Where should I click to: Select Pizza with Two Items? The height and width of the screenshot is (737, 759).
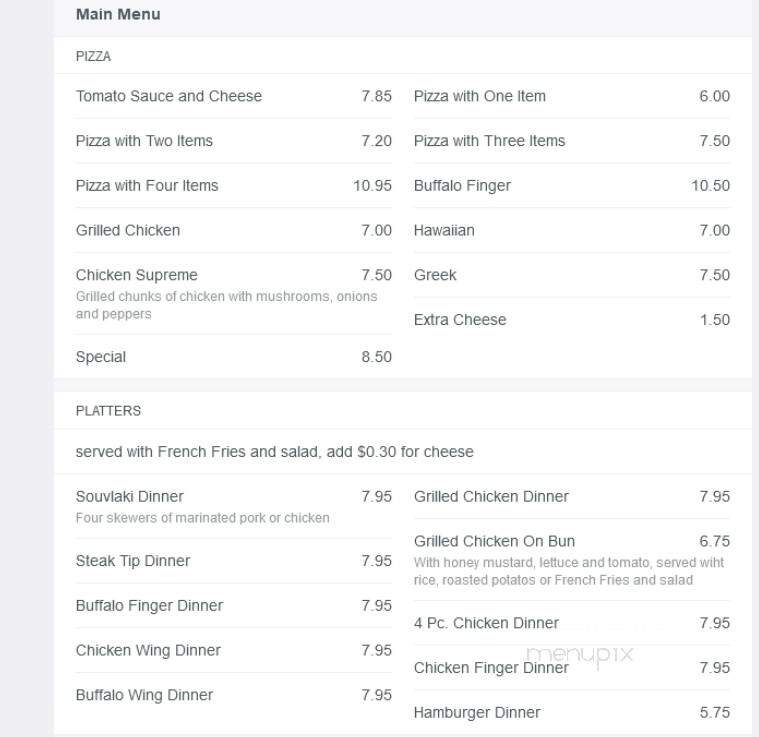point(144,141)
